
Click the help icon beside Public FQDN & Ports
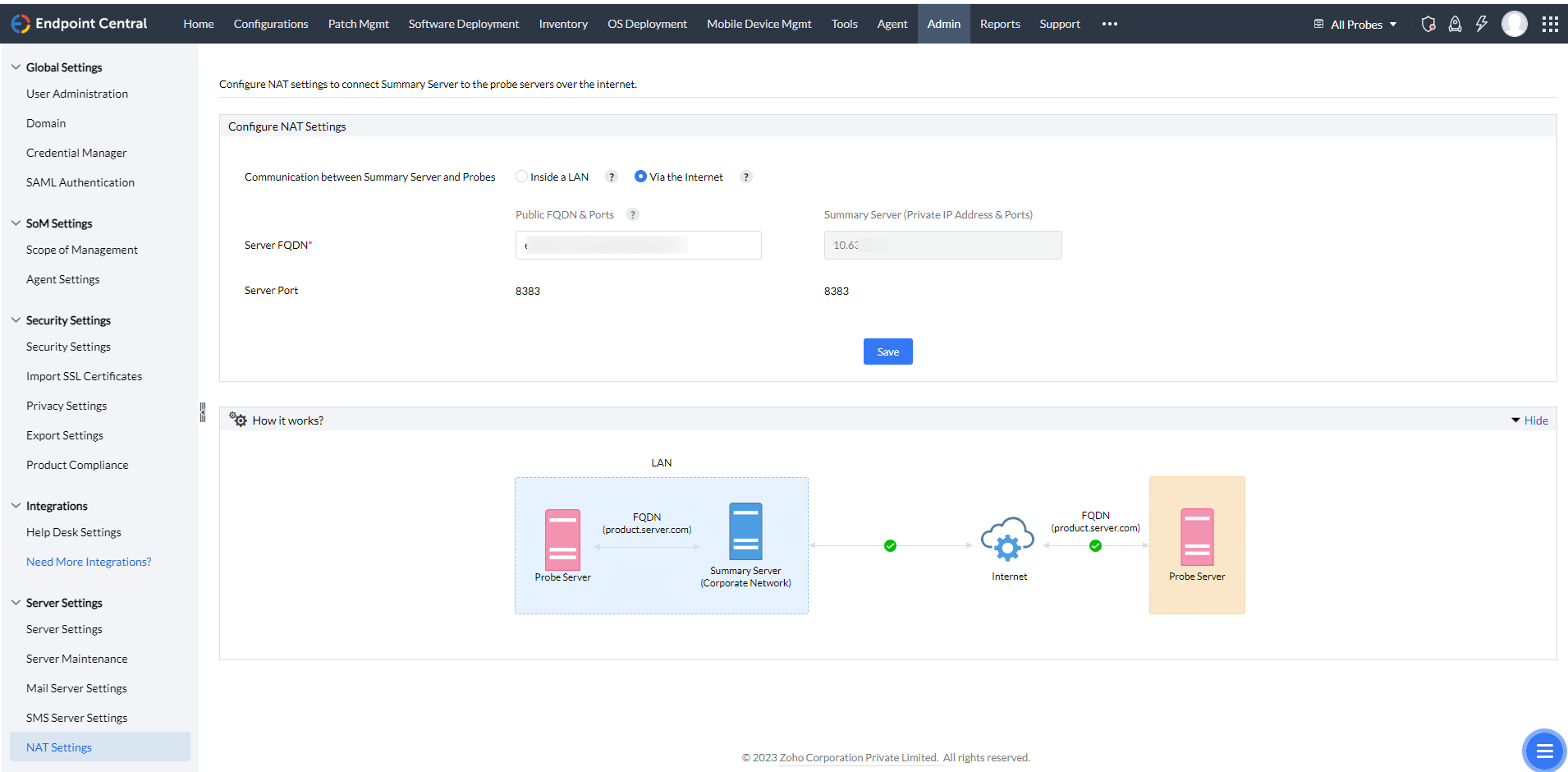tap(633, 214)
